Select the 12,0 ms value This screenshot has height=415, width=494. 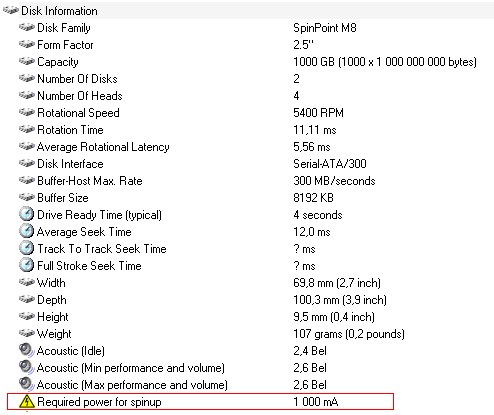tap(312, 232)
